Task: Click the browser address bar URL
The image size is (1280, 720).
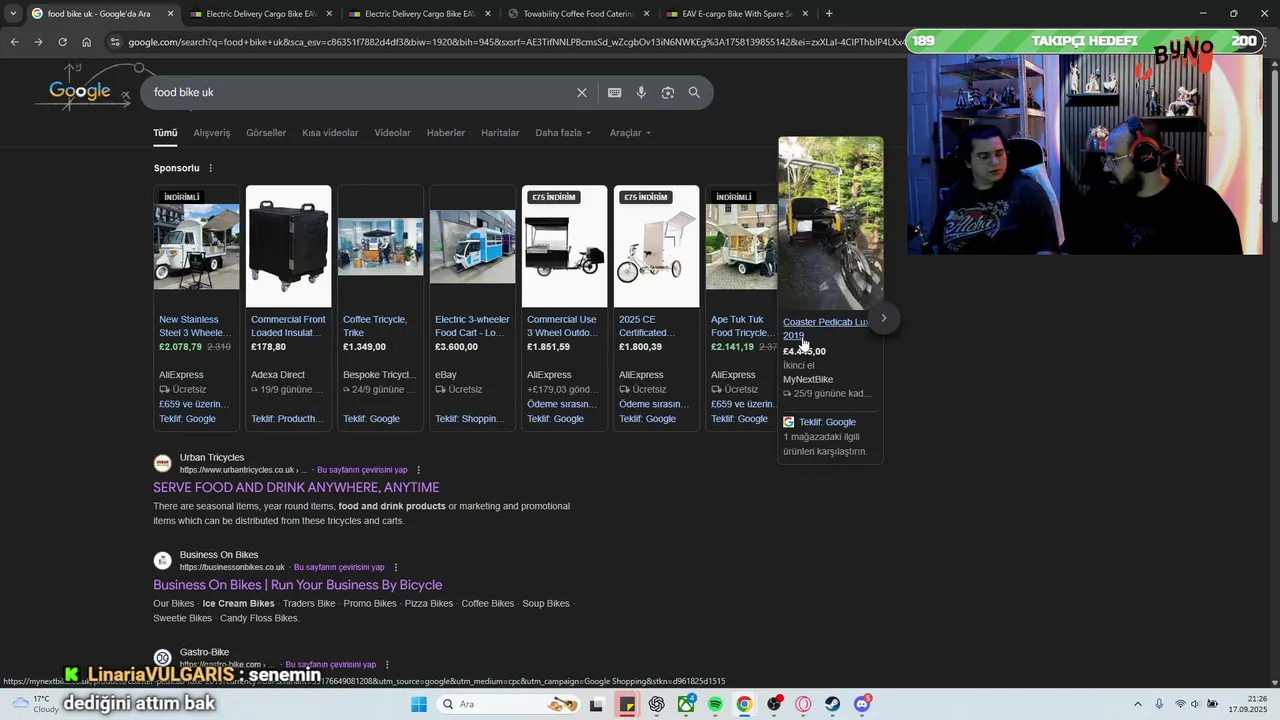Action: (515, 42)
